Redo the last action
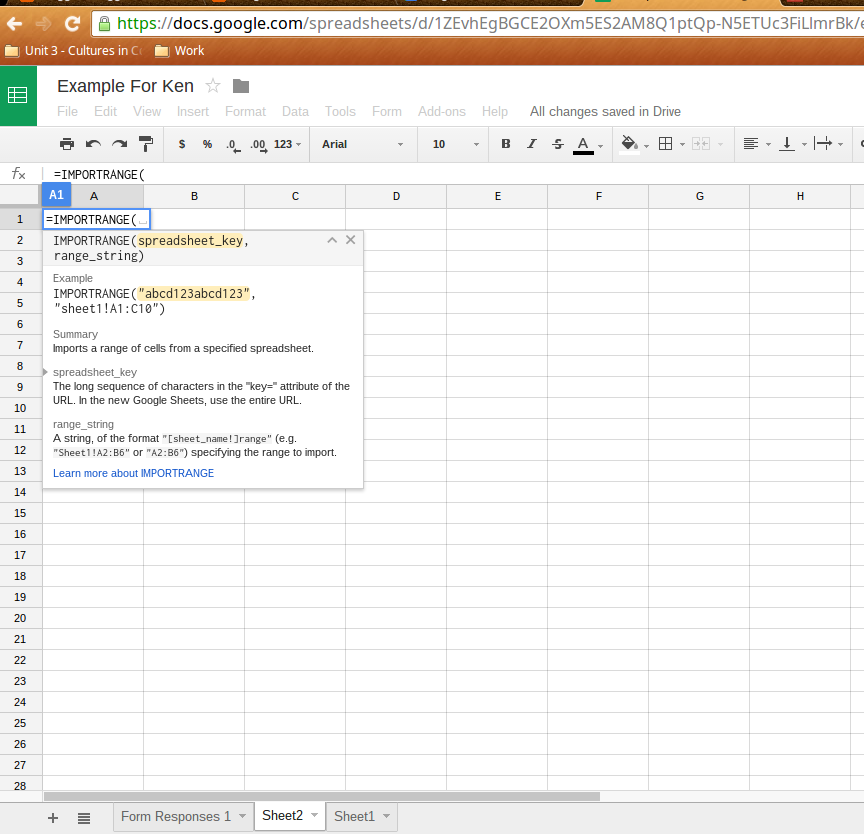The height and width of the screenshot is (834, 864). 119,144
